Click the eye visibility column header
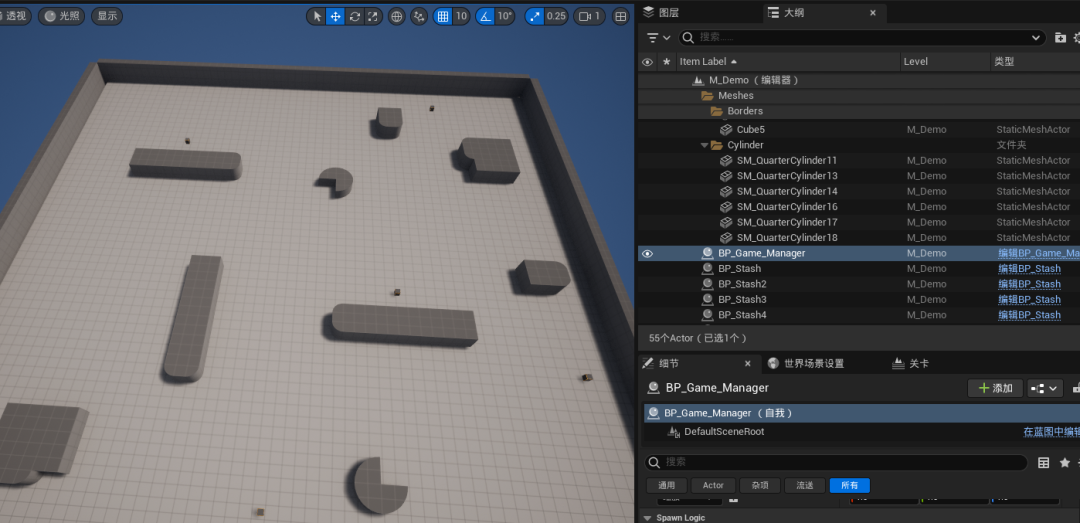1080x523 pixels. (647, 62)
